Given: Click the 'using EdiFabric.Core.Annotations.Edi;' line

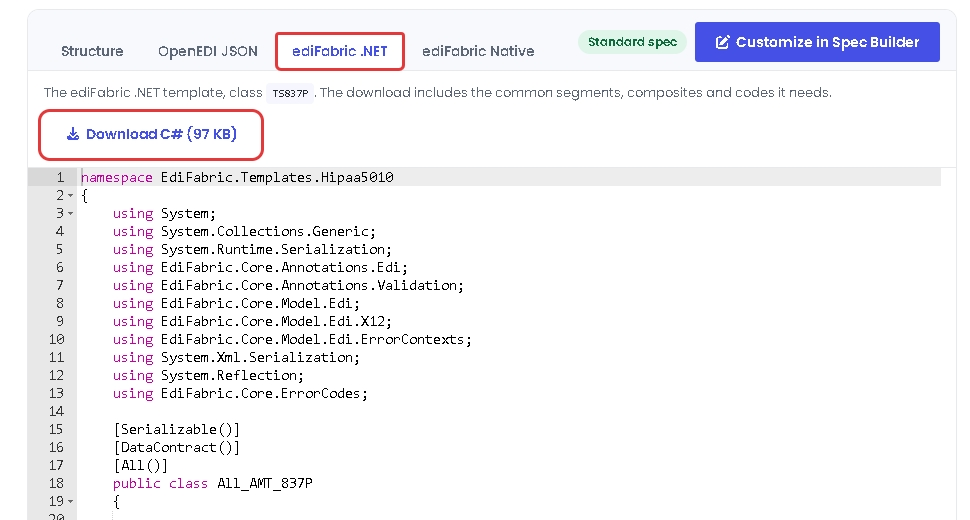Looking at the screenshot, I should (260, 267).
